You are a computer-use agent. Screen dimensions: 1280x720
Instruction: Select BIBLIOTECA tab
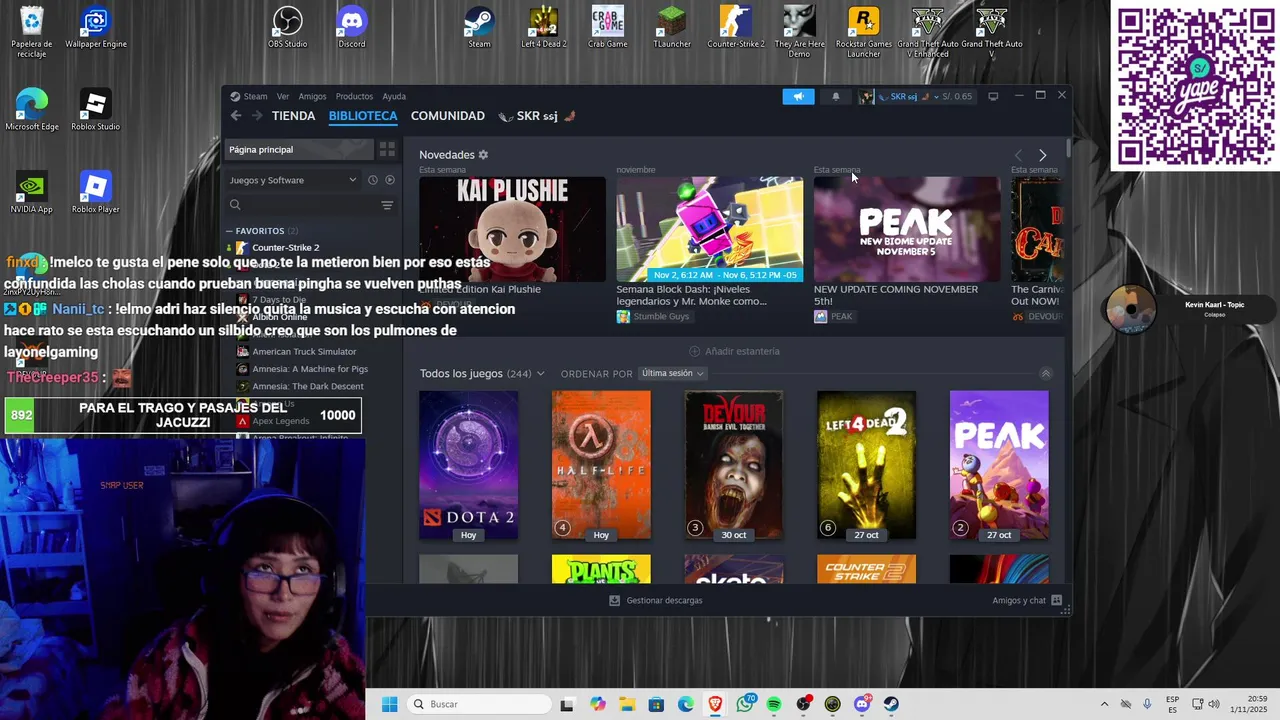[363, 116]
